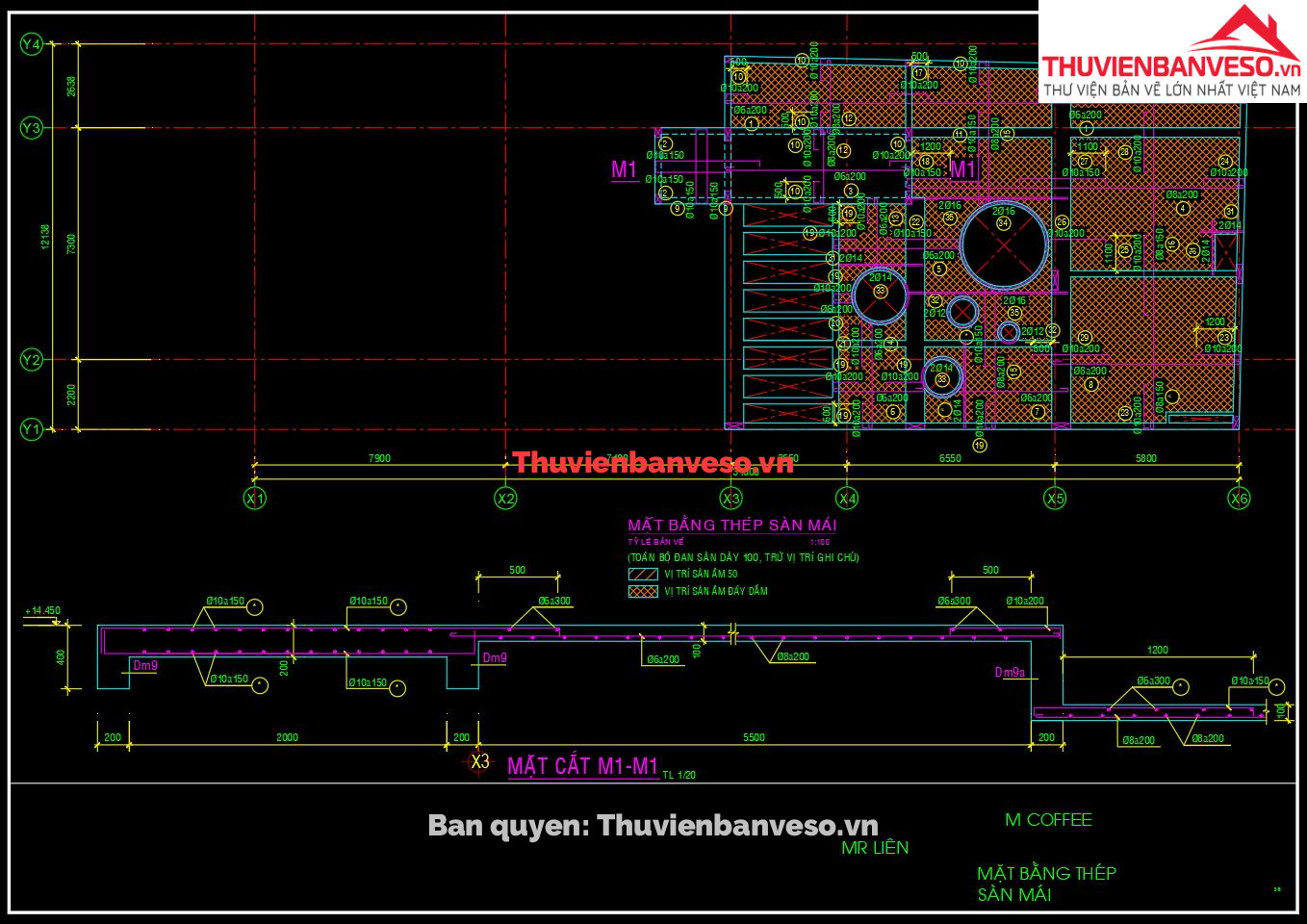Select the magenta heading MẶT BẰNG THÉP SÀN MÁI
Viewport: 1307px width, 924px height.
pyautogui.click(x=731, y=526)
